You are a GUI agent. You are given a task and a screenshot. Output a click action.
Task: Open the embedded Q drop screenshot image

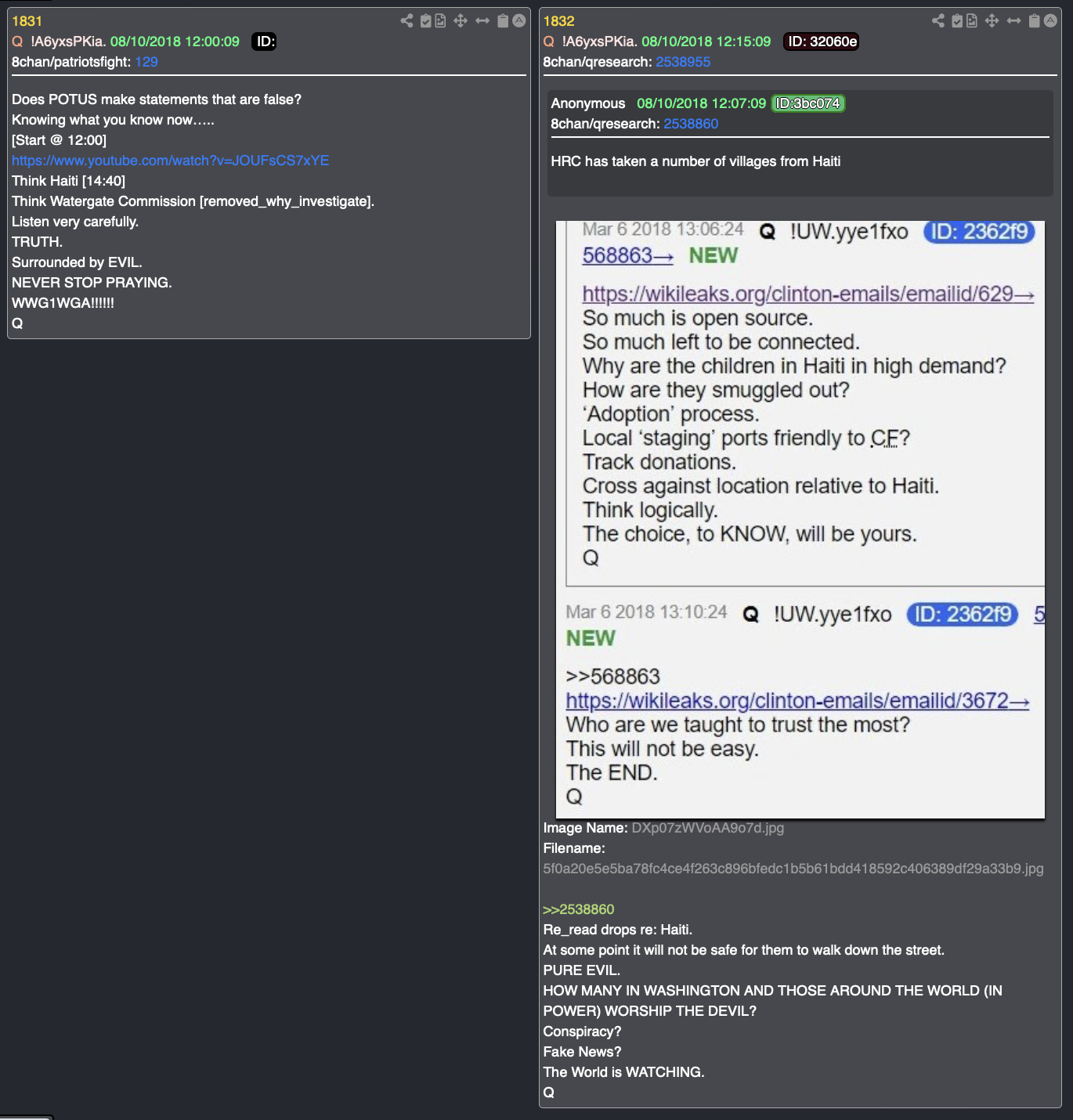(800, 519)
